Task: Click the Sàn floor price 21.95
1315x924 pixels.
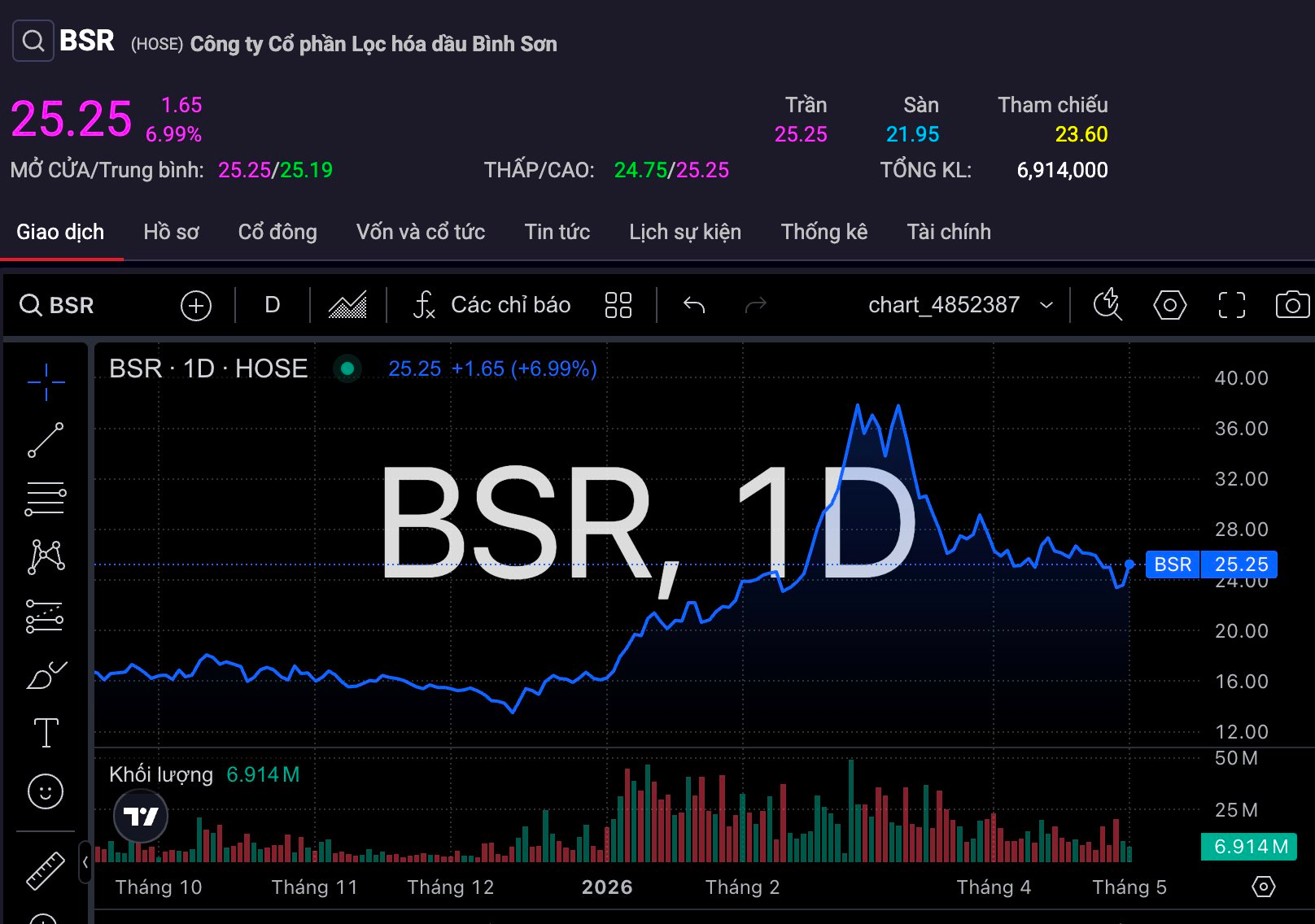Action: click(912, 134)
